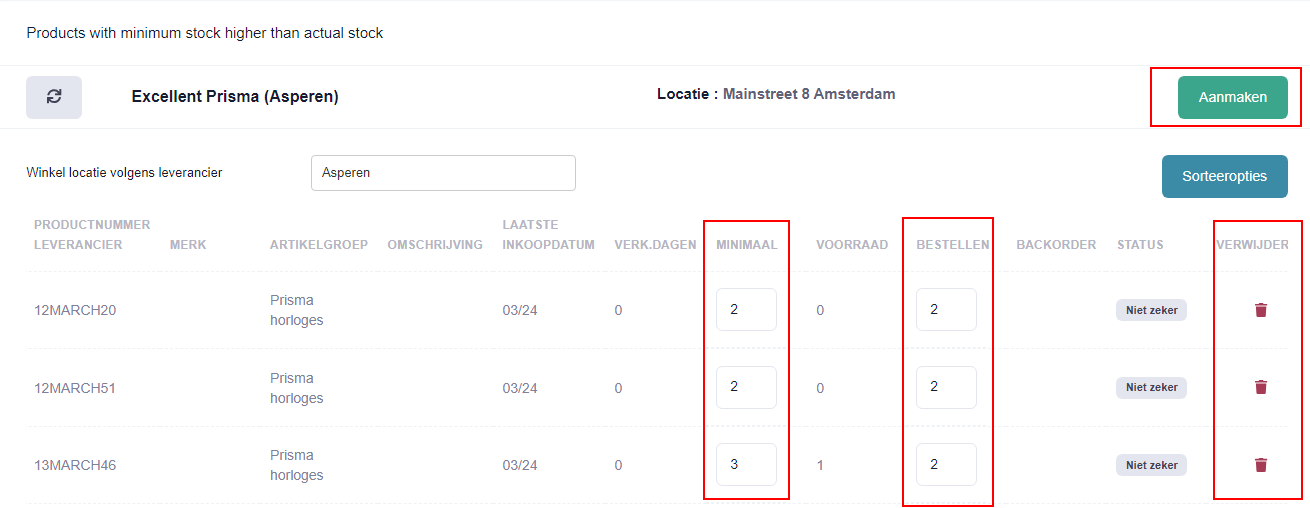Click the Excellent Prisma (Asperen) supplier title
This screenshot has height=508, width=1310.
235,97
